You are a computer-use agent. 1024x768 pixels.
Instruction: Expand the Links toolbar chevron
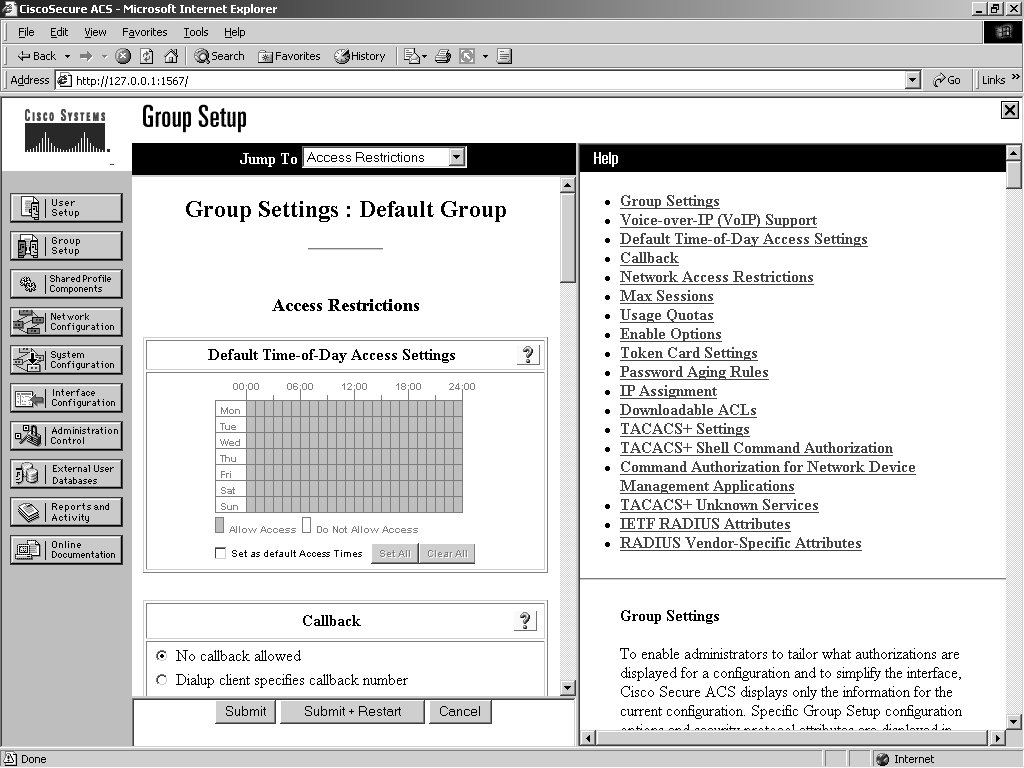pos(1015,77)
